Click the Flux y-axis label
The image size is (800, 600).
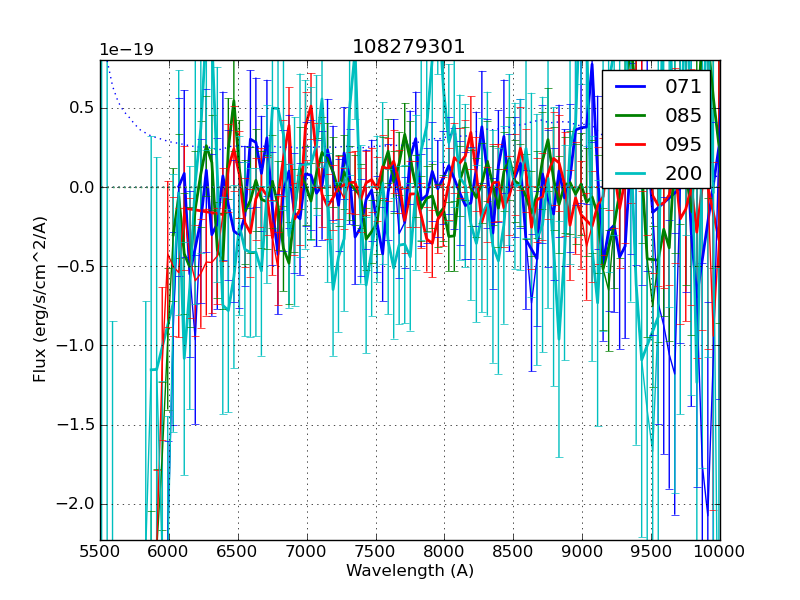40,299
